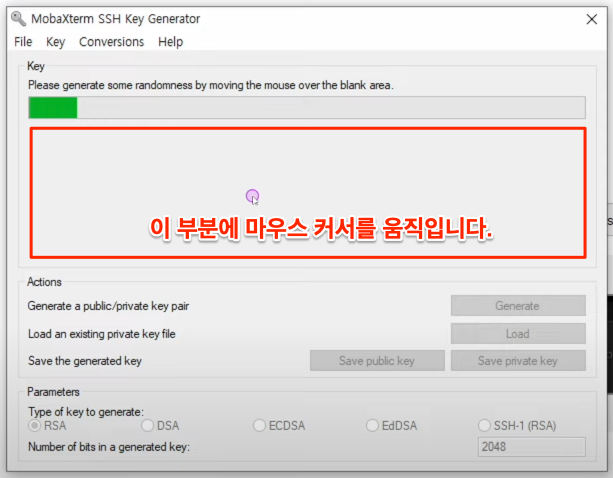Click the 'Type of key to generate:' label

pos(86,412)
